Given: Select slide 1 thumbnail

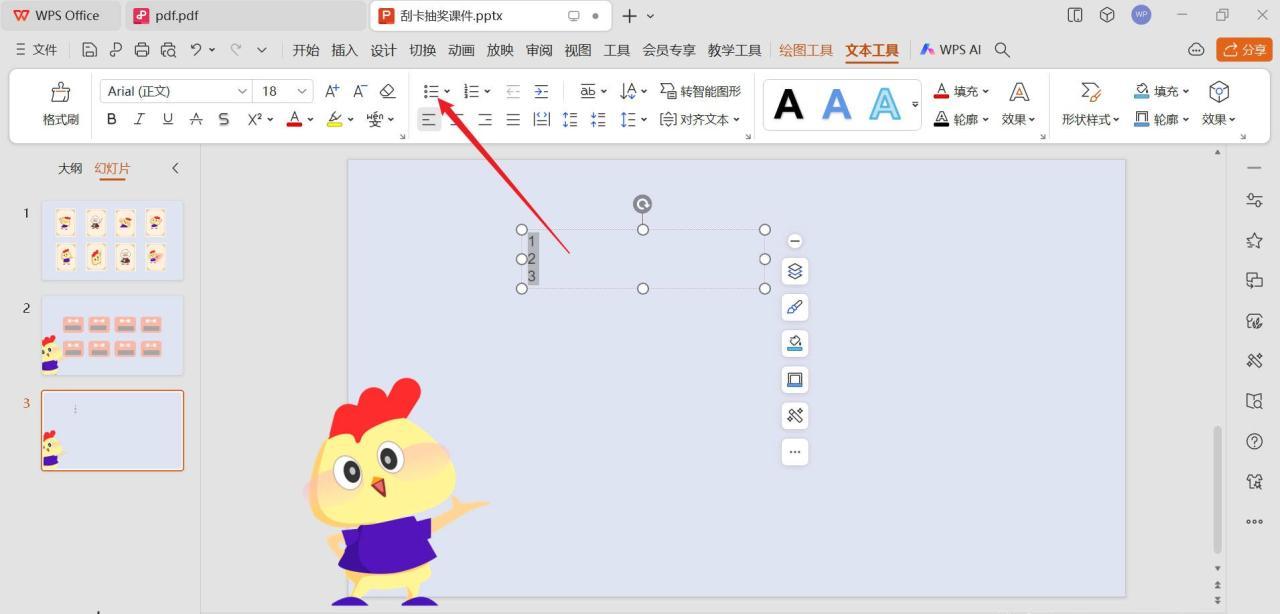Looking at the screenshot, I should coord(112,240).
